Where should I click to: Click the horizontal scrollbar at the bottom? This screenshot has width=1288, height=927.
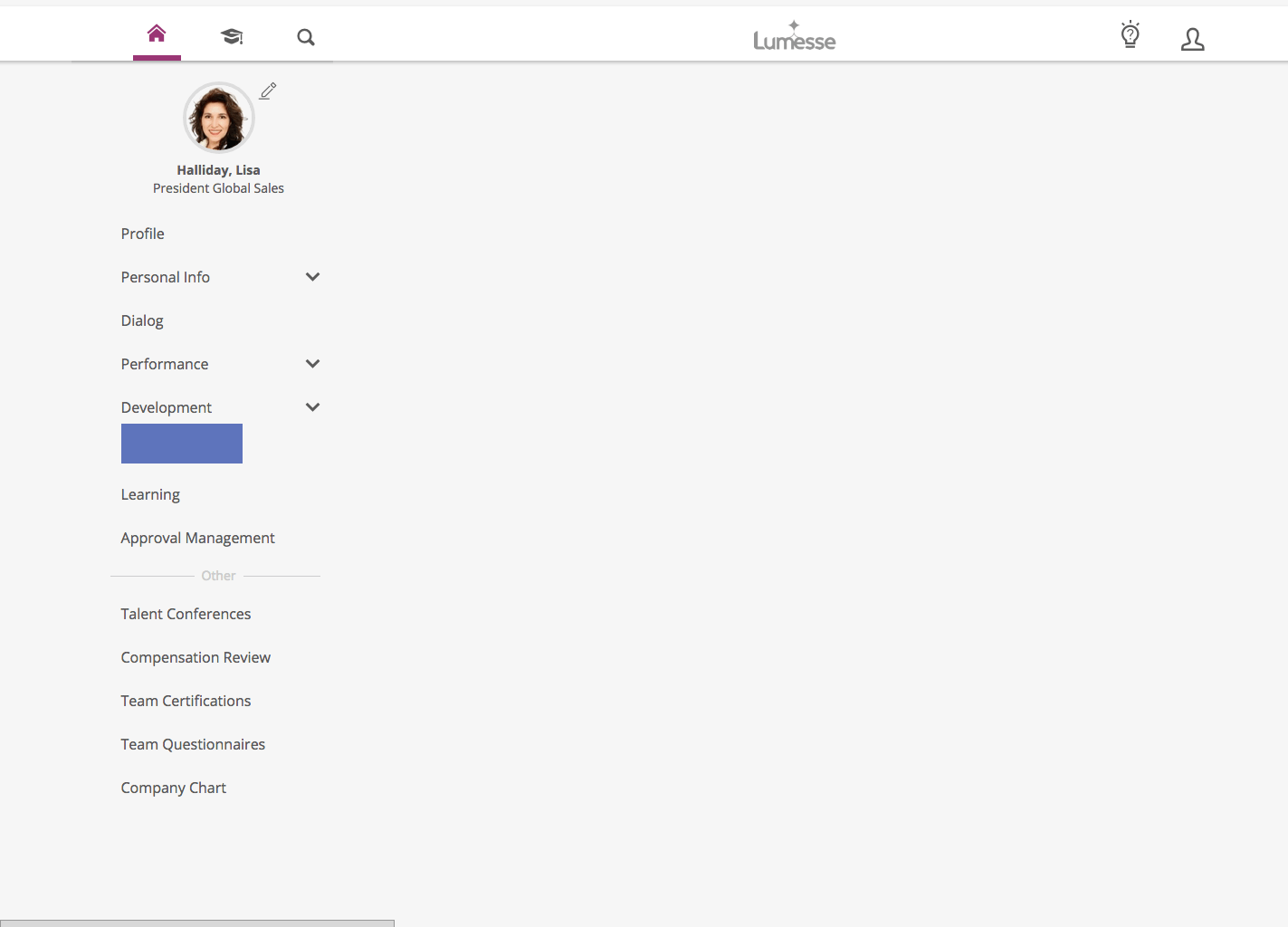(x=197, y=922)
